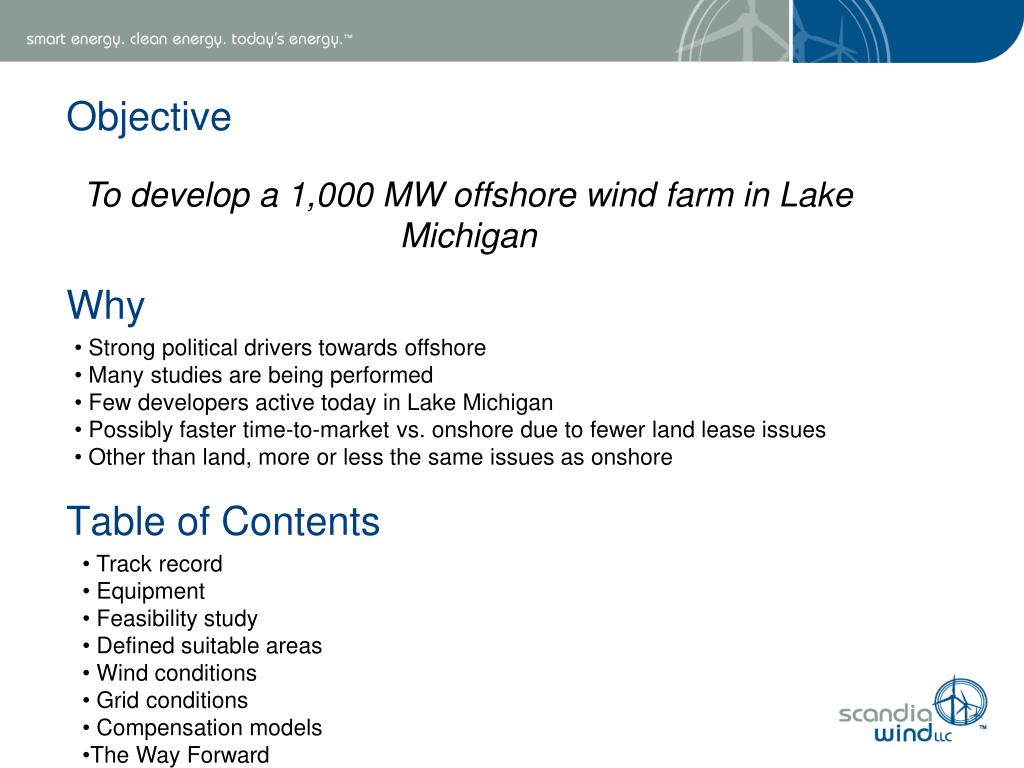Click the Table of Contents heading
Screen dimensions: 1024x768
click(x=223, y=520)
